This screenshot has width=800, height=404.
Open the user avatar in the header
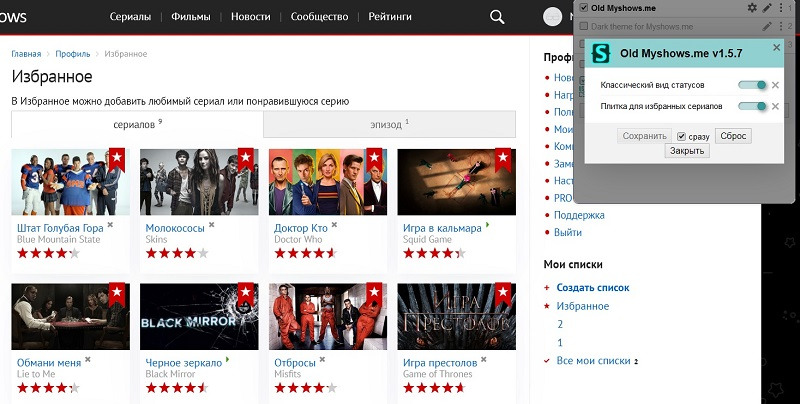[x=553, y=17]
